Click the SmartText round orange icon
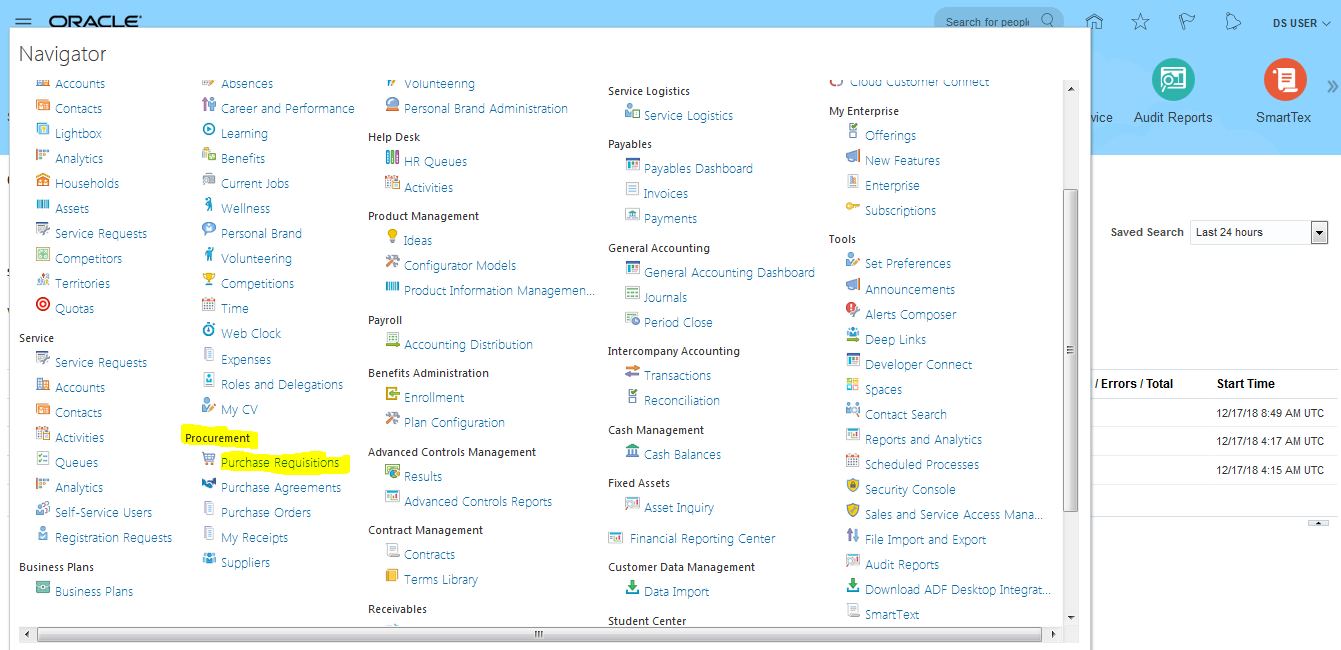This screenshot has height=650, width=1341. coord(1285,80)
